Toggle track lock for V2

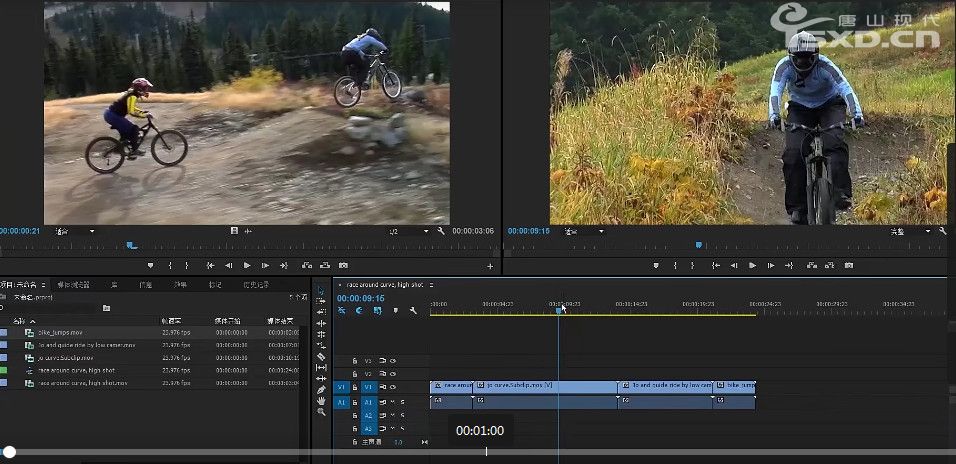(x=355, y=374)
